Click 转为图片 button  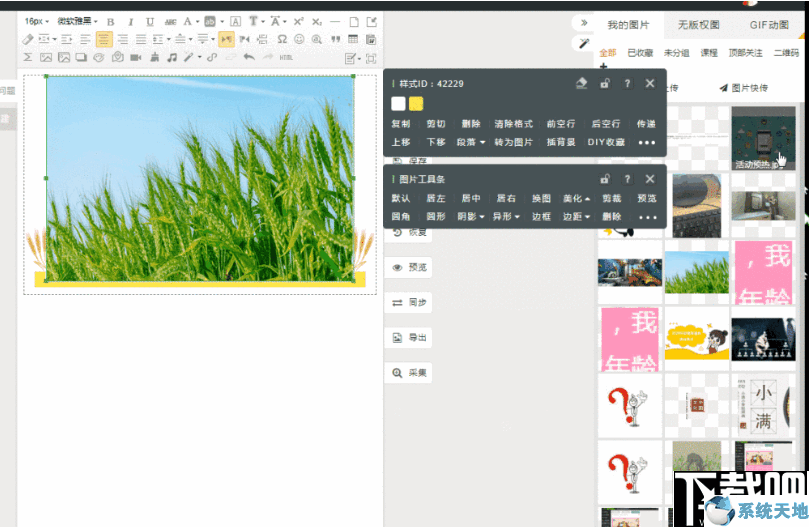click(513, 142)
